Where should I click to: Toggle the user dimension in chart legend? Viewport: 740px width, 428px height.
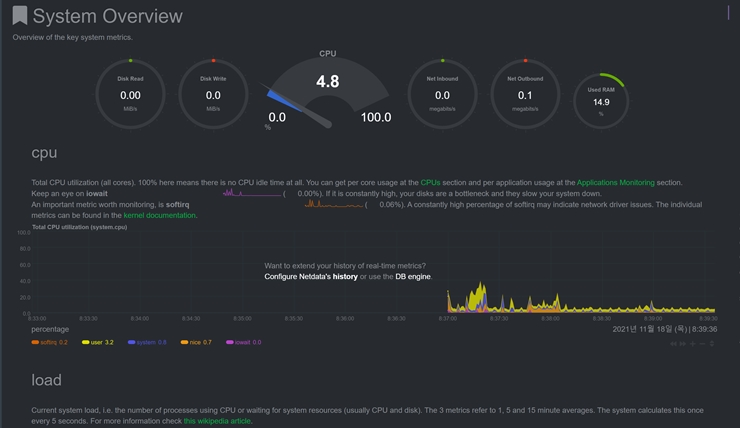(98, 342)
